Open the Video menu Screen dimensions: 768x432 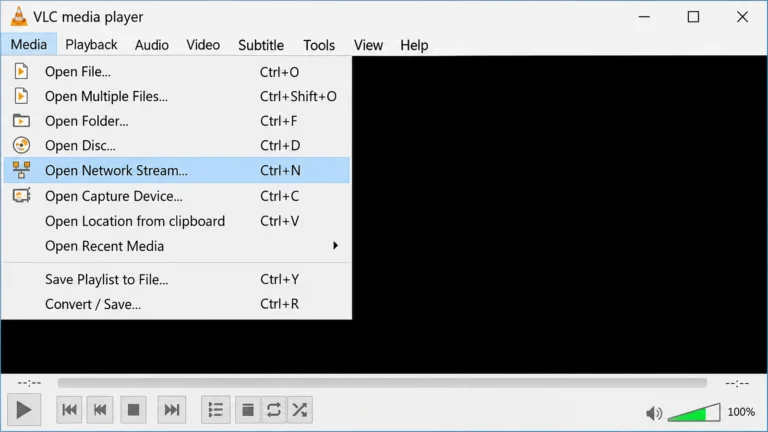pyautogui.click(x=203, y=45)
